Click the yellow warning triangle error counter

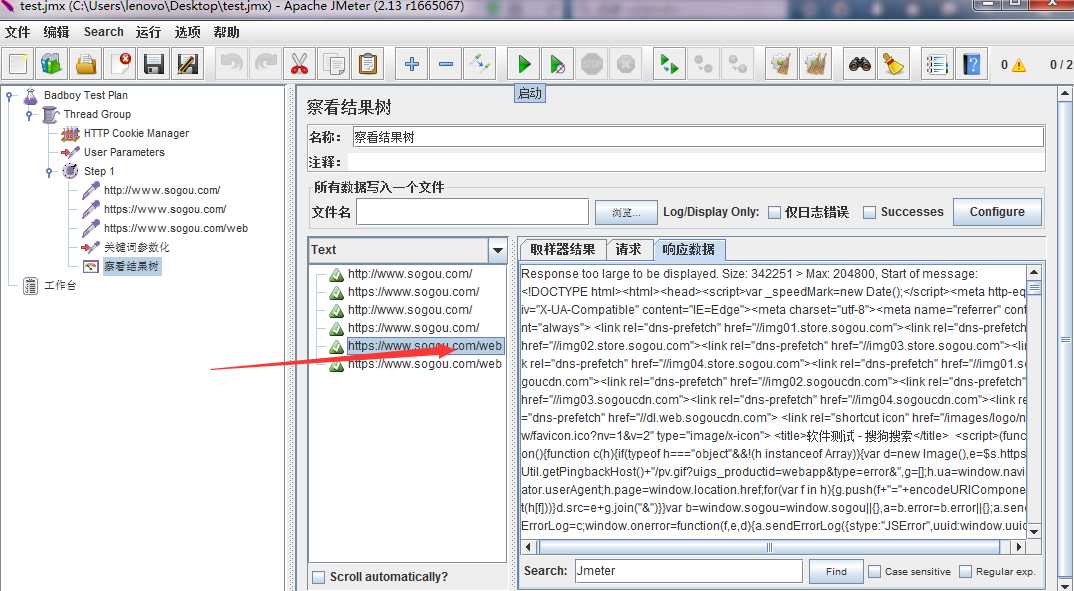[x=1019, y=65]
